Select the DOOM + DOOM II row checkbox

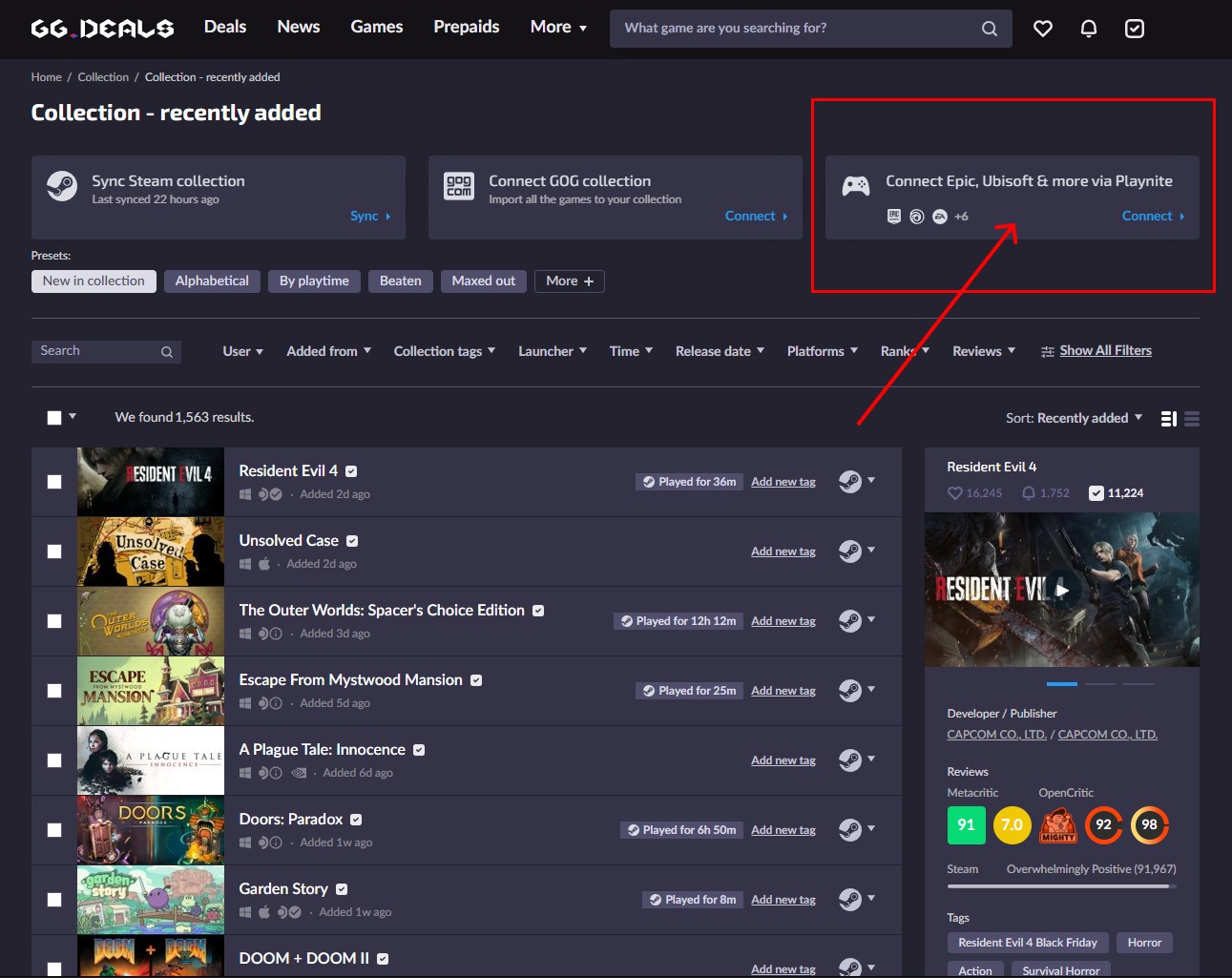(54, 968)
